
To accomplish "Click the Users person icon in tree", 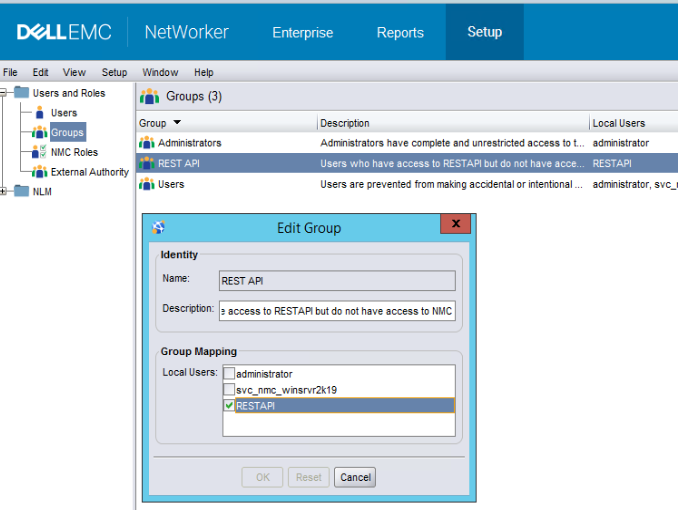I will 39,112.
